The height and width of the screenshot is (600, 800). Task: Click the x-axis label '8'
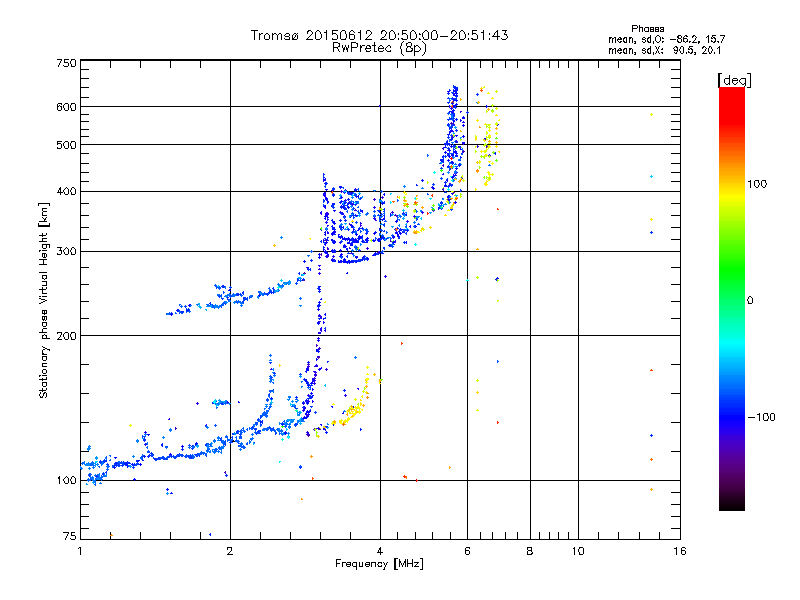pyautogui.click(x=530, y=551)
